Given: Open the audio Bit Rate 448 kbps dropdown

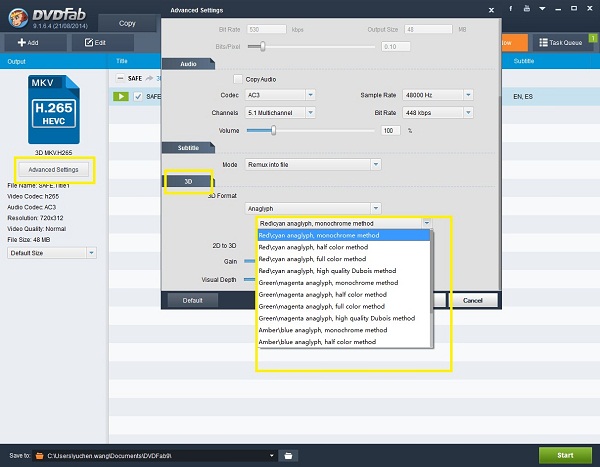Looking at the screenshot, I should [438, 113].
